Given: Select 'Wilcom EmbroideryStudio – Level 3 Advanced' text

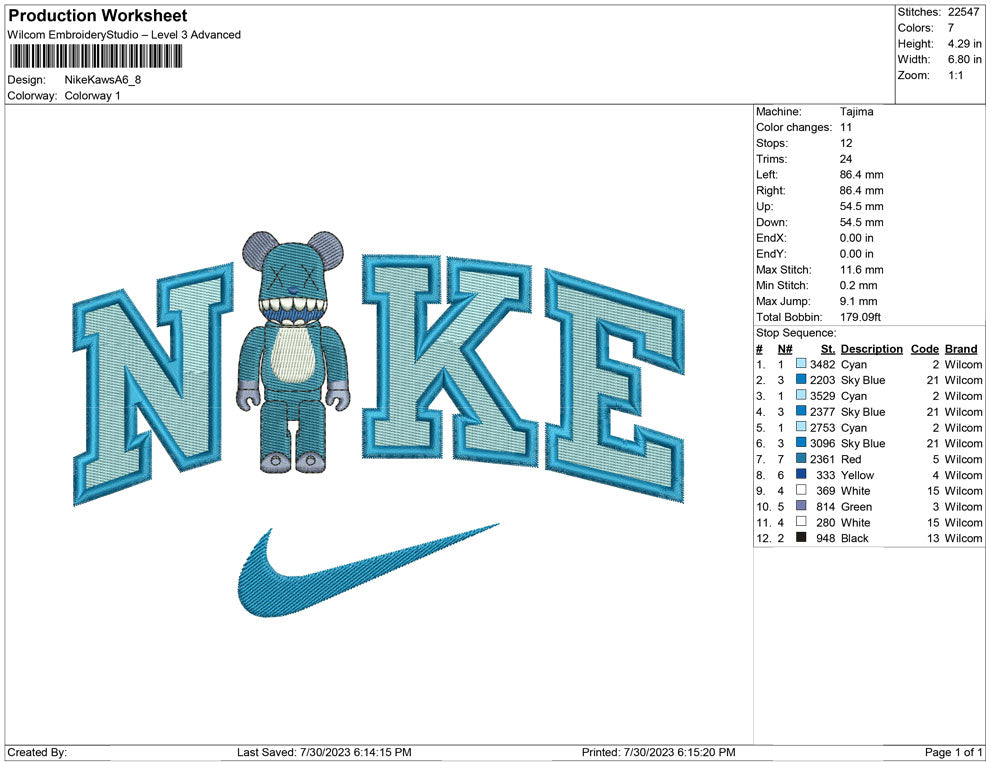Looking at the screenshot, I should [124, 35].
